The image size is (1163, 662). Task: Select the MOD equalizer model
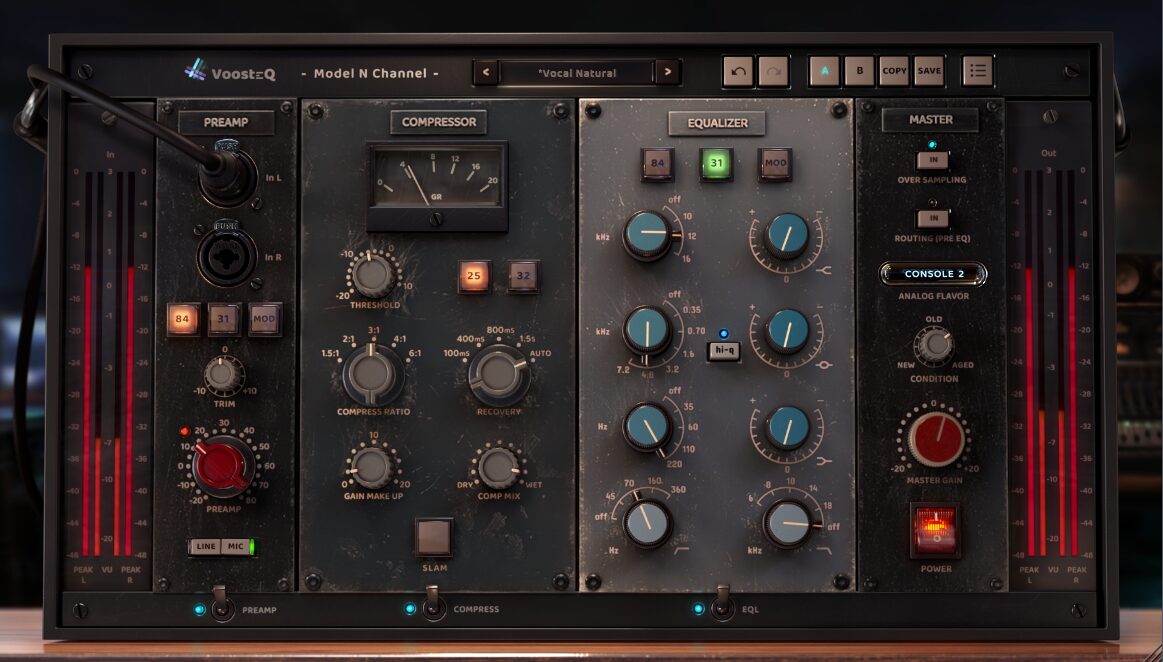click(x=775, y=163)
